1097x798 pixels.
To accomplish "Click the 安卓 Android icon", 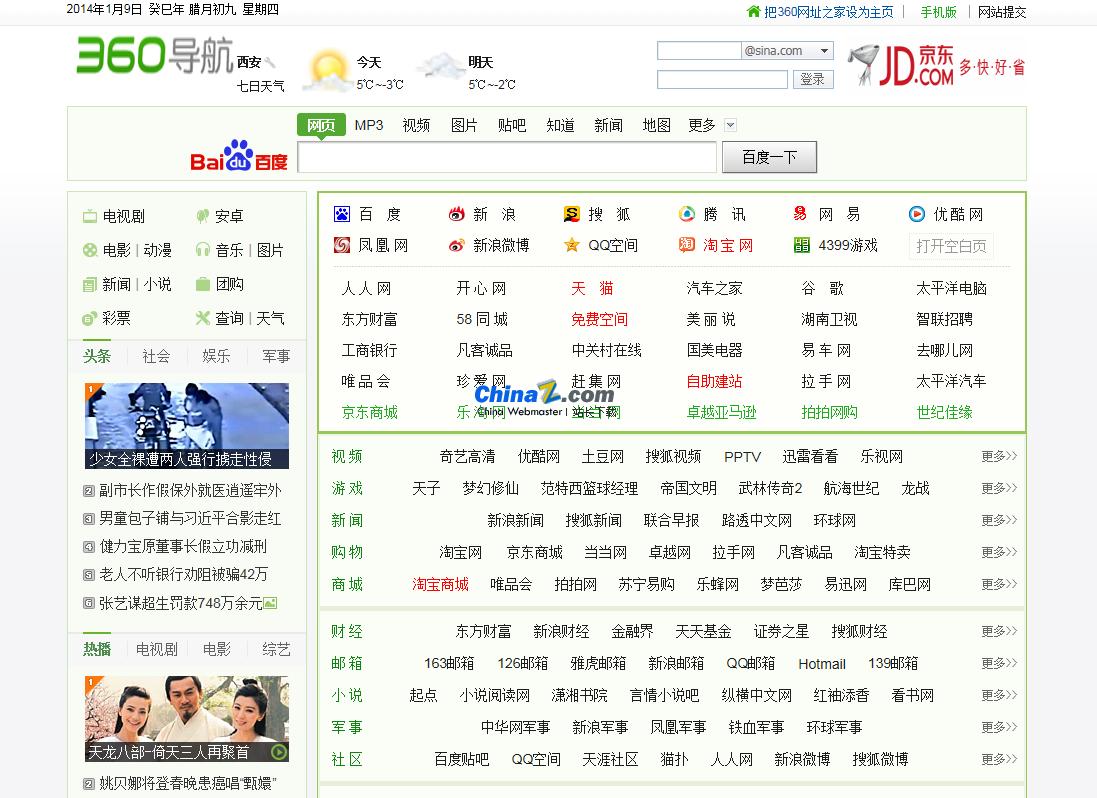I will pyautogui.click(x=203, y=216).
